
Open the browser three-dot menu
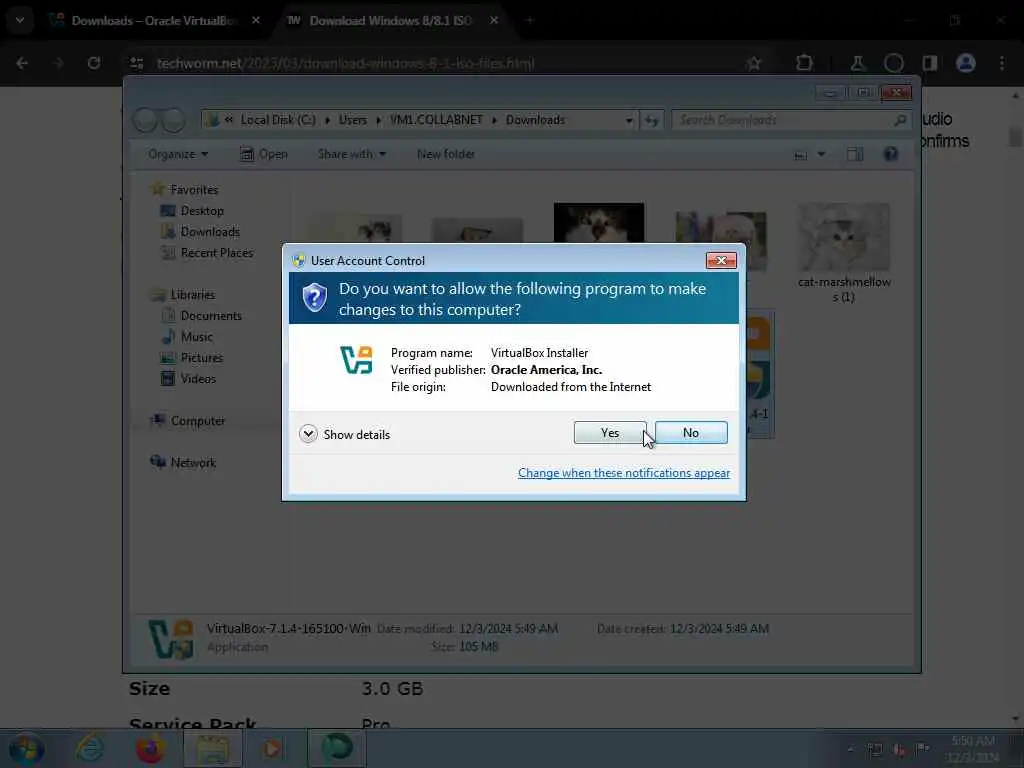pos(1002,63)
